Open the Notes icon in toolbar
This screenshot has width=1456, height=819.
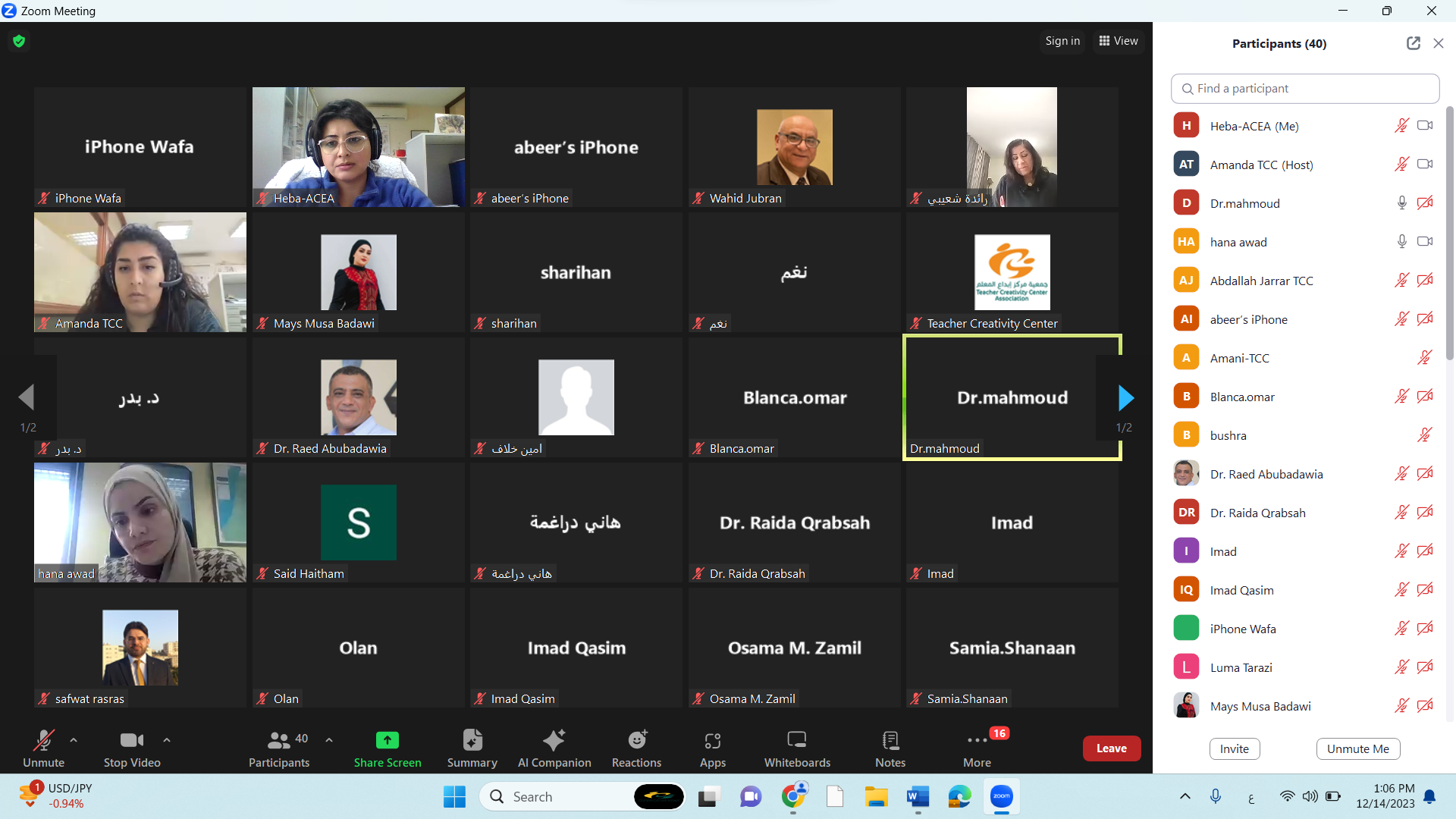(x=890, y=739)
